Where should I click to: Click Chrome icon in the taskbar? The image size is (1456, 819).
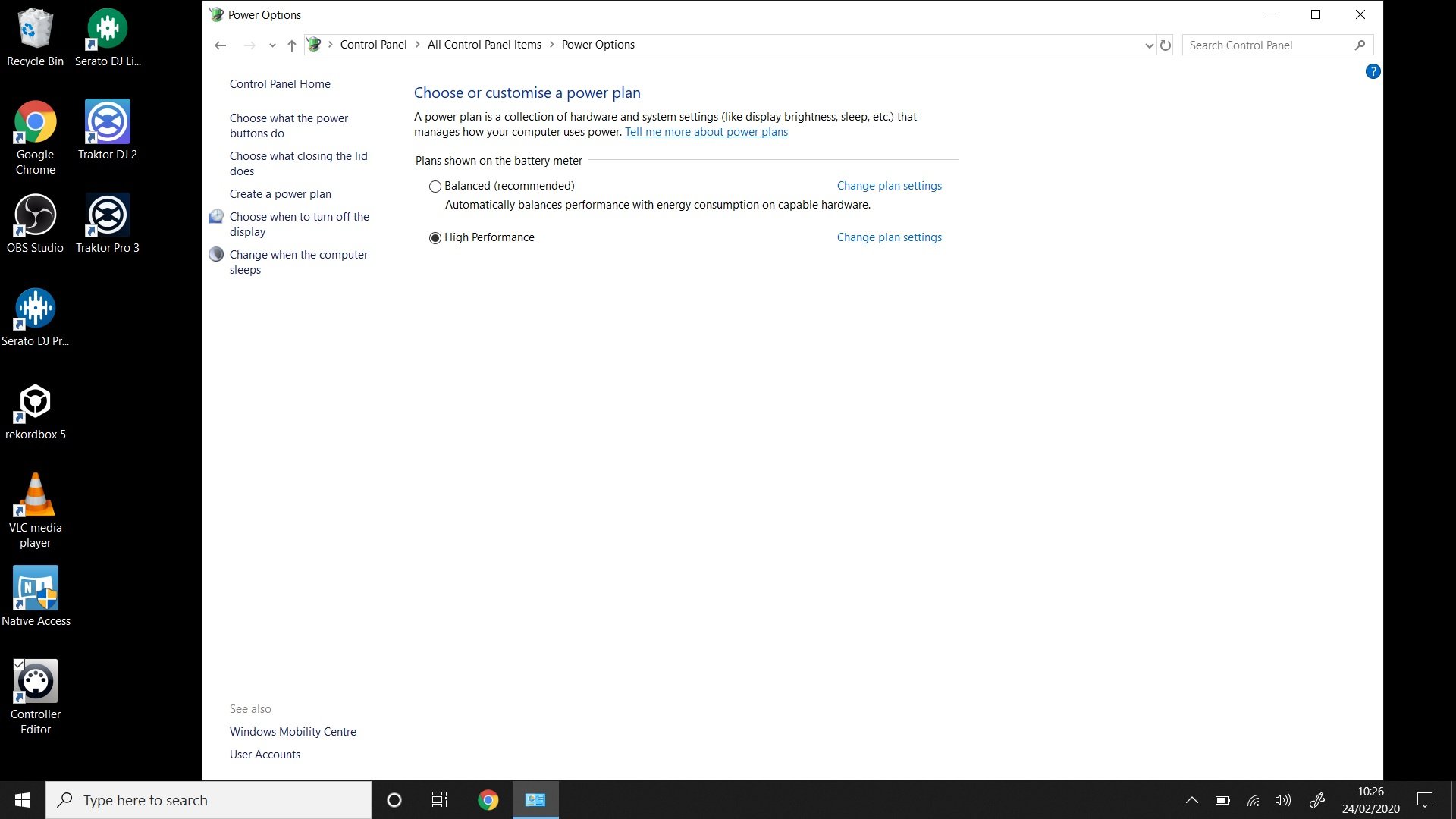(x=488, y=800)
